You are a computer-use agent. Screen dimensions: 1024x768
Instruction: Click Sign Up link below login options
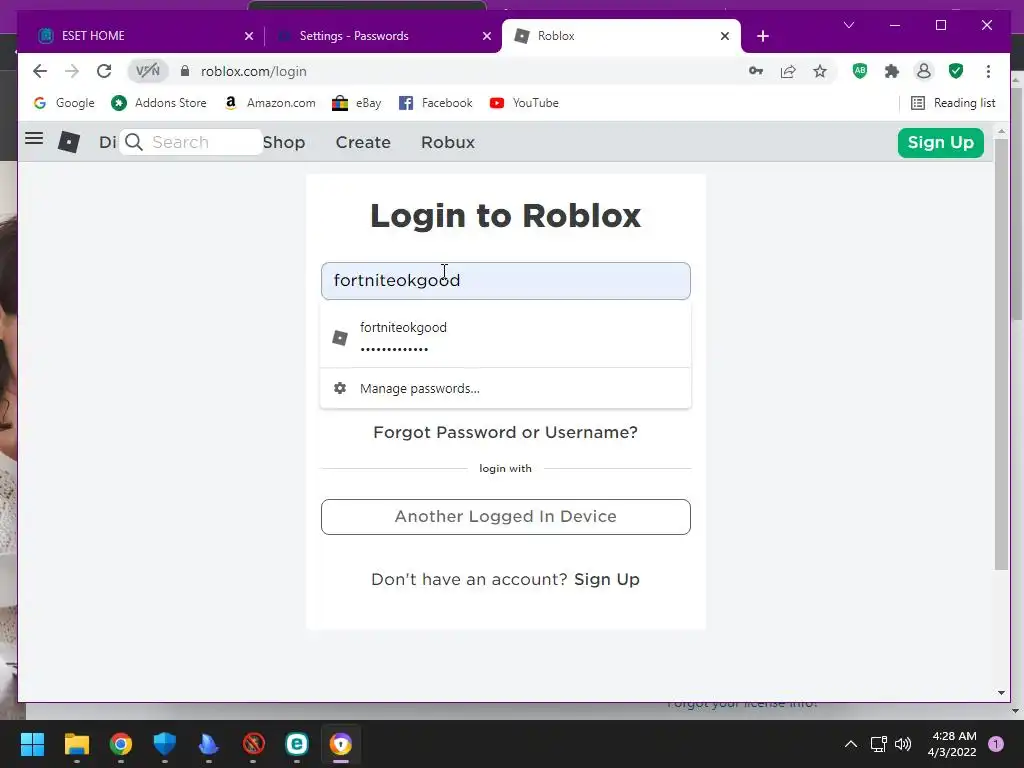[x=607, y=579]
